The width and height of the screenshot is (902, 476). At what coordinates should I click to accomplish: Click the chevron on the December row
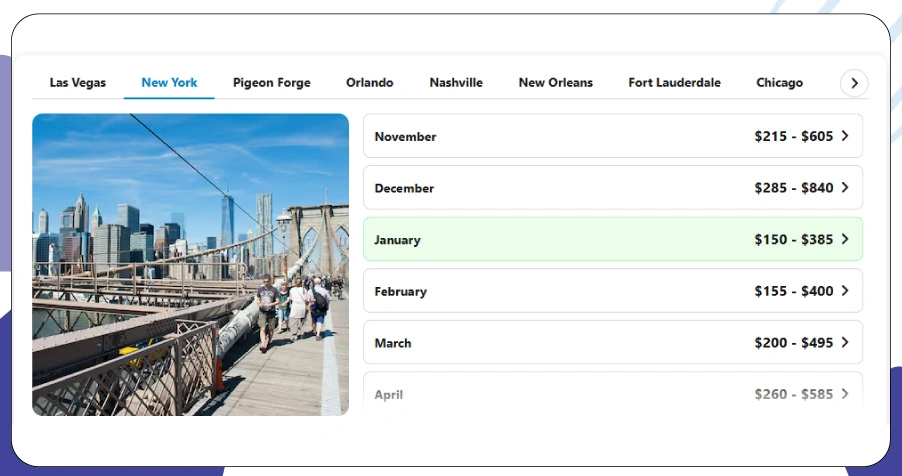pyautogui.click(x=845, y=188)
